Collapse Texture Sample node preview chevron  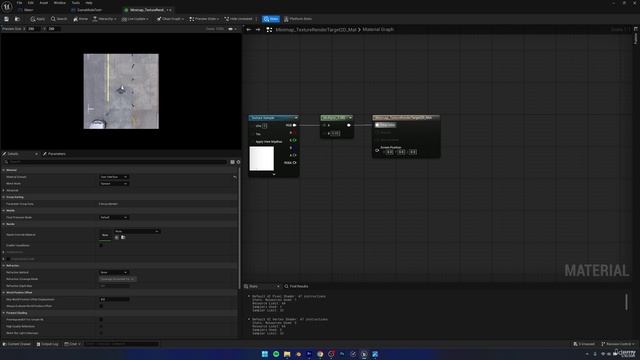(x=274, y=174)
